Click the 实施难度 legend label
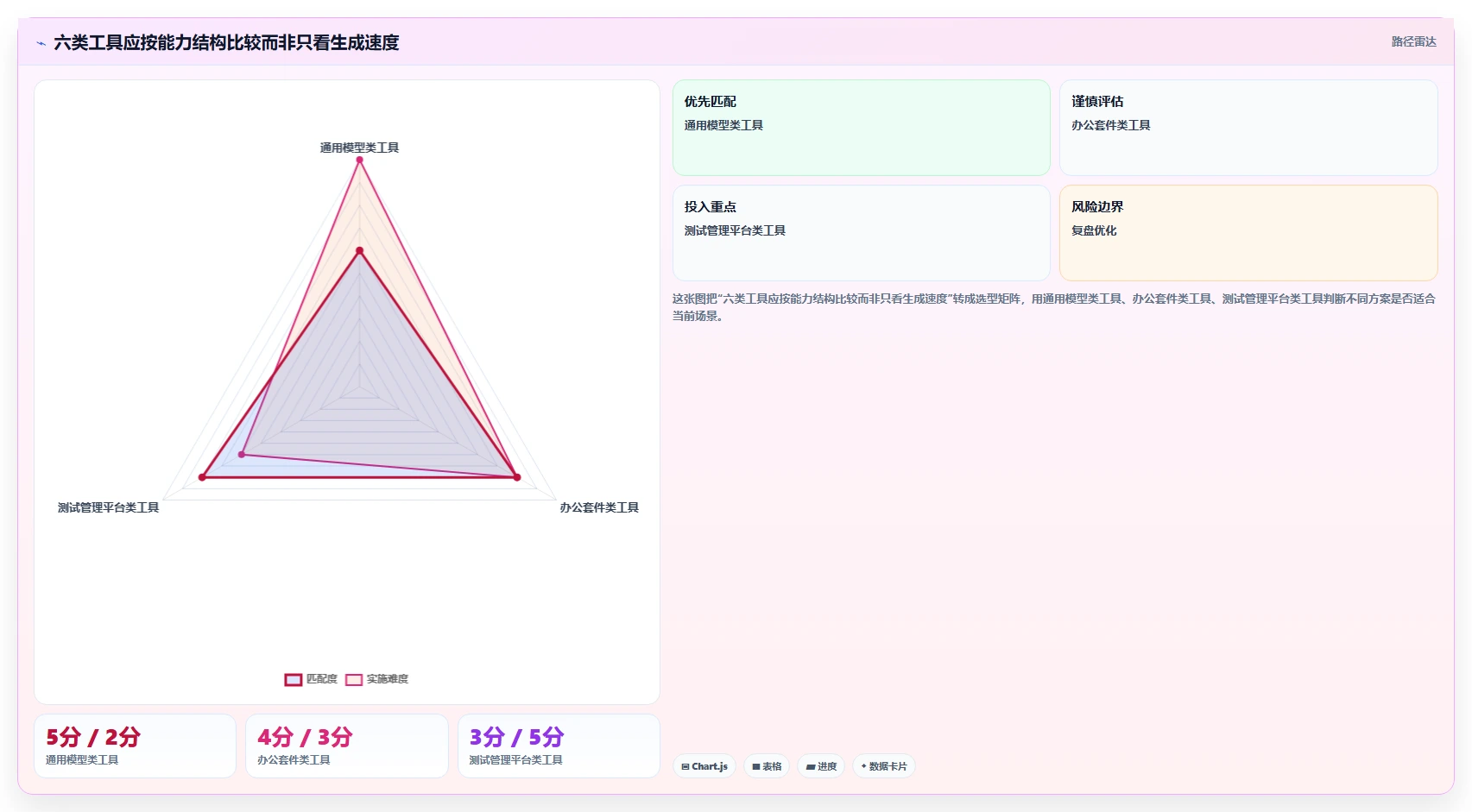Viewport: 1472px width, 812px height. pos(388,680)
